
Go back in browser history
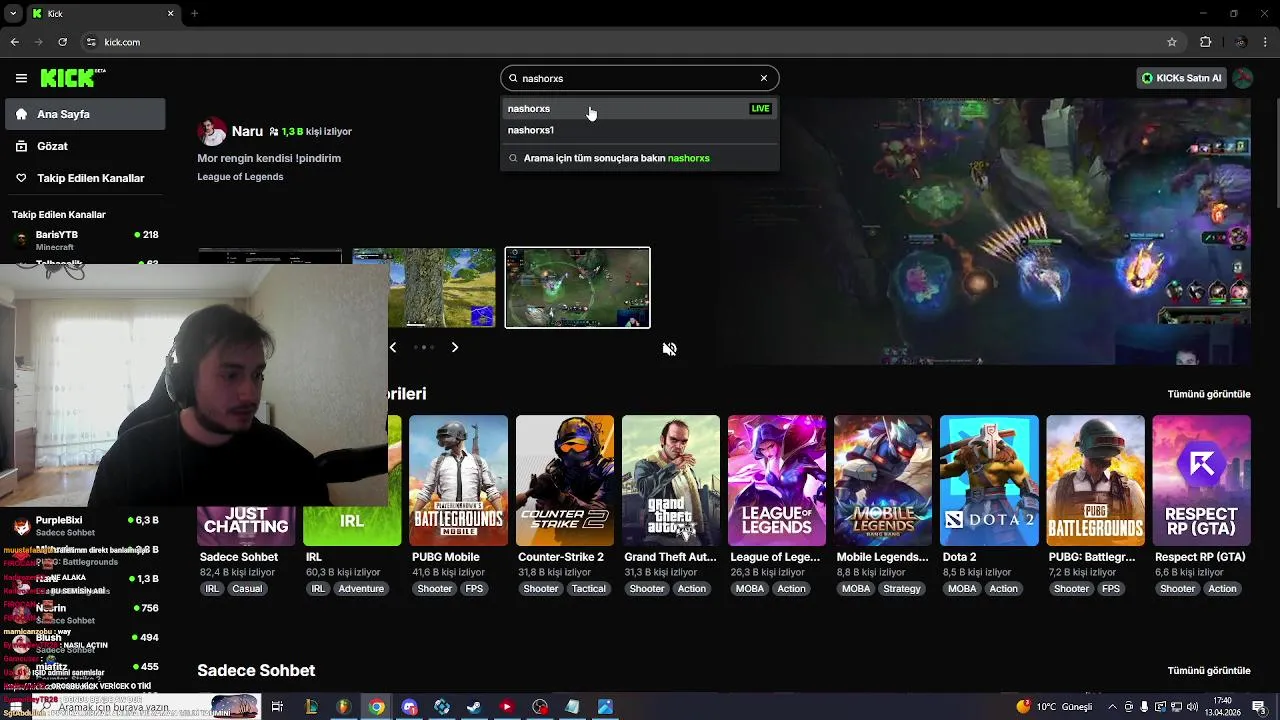pos(14,42)
